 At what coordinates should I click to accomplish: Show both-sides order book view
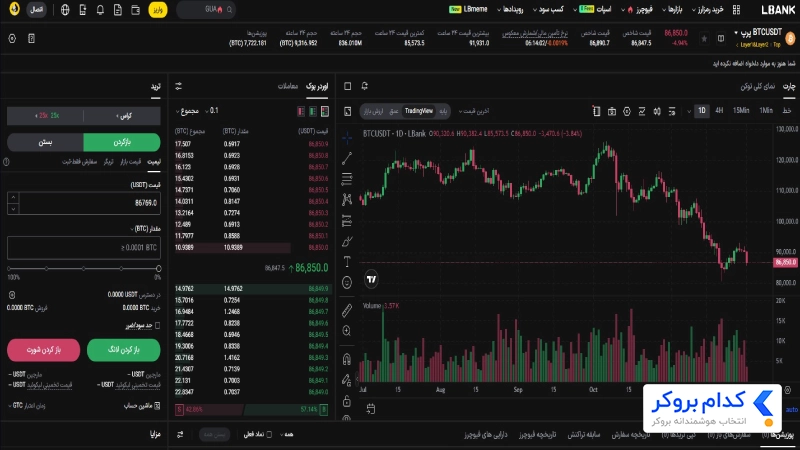(325, 111)
